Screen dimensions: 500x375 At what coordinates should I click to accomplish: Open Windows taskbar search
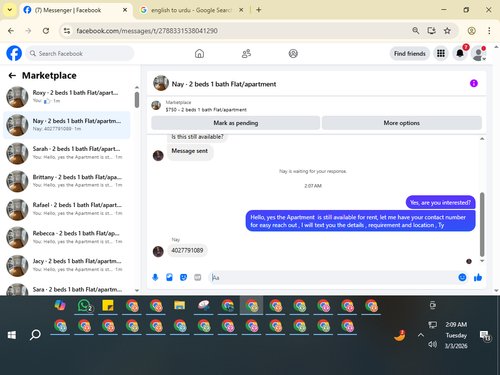35,335
